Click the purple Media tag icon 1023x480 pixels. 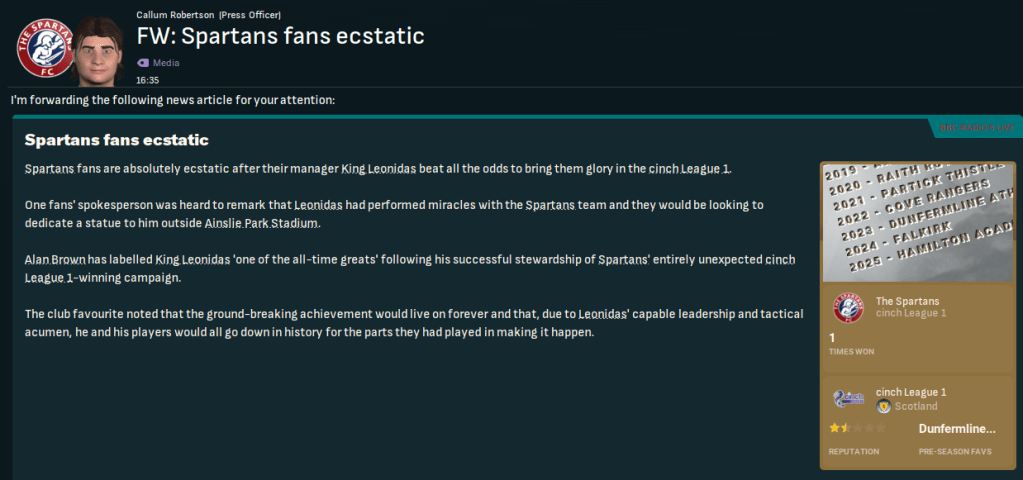[142, 63]
